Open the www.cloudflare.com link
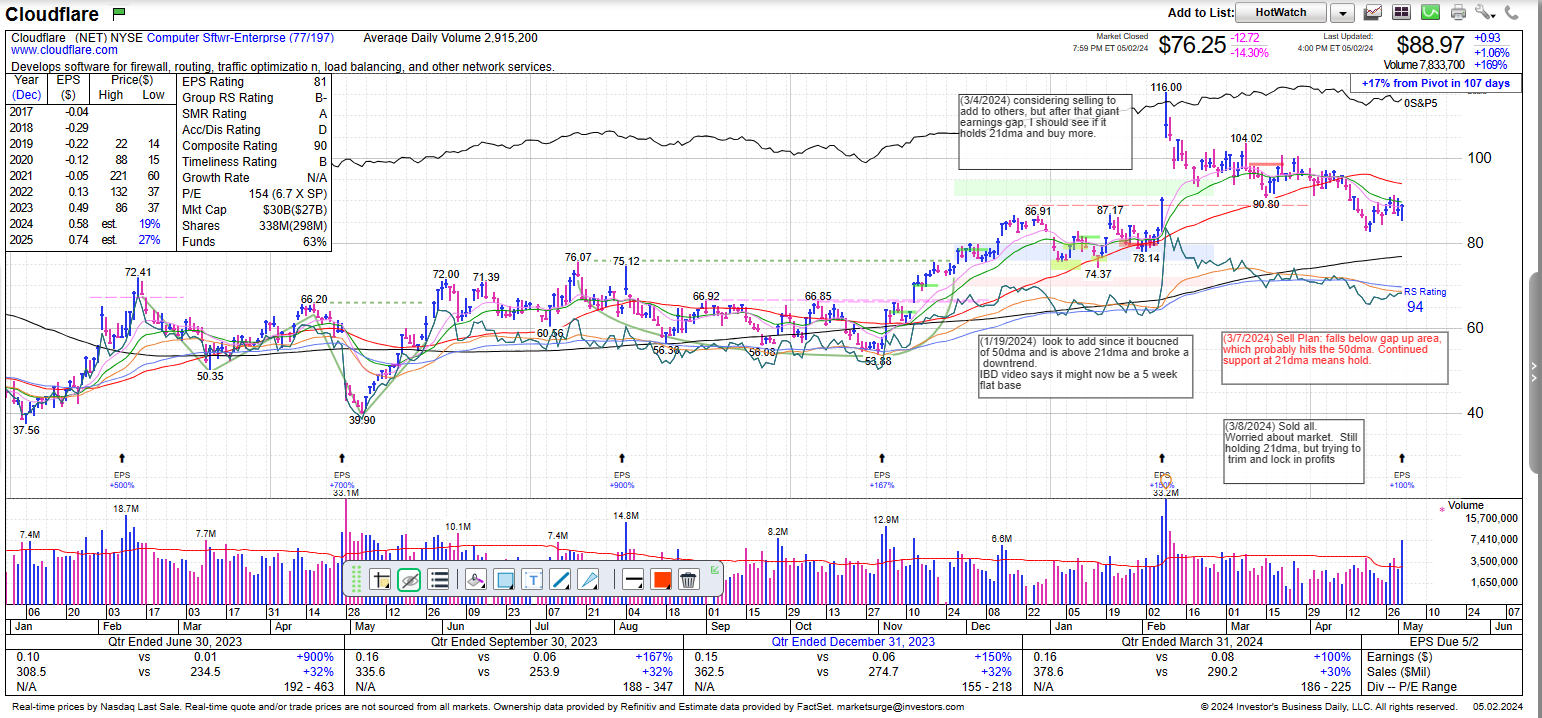 click(64, 50)
